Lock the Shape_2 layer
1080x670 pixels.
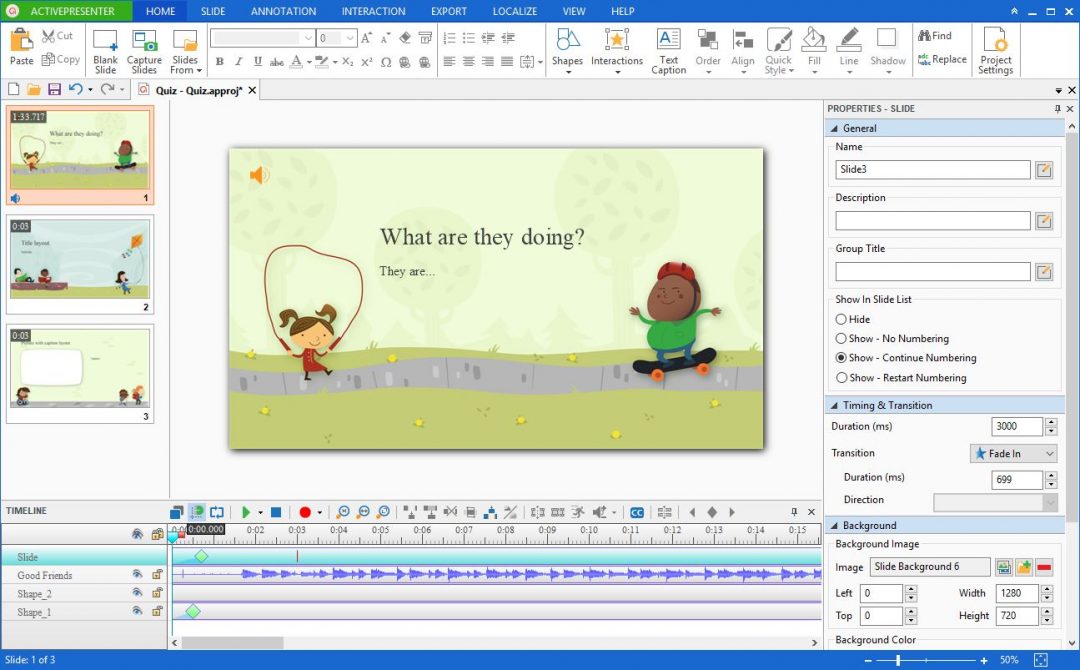pyautogui.click(x=157, y=593)
